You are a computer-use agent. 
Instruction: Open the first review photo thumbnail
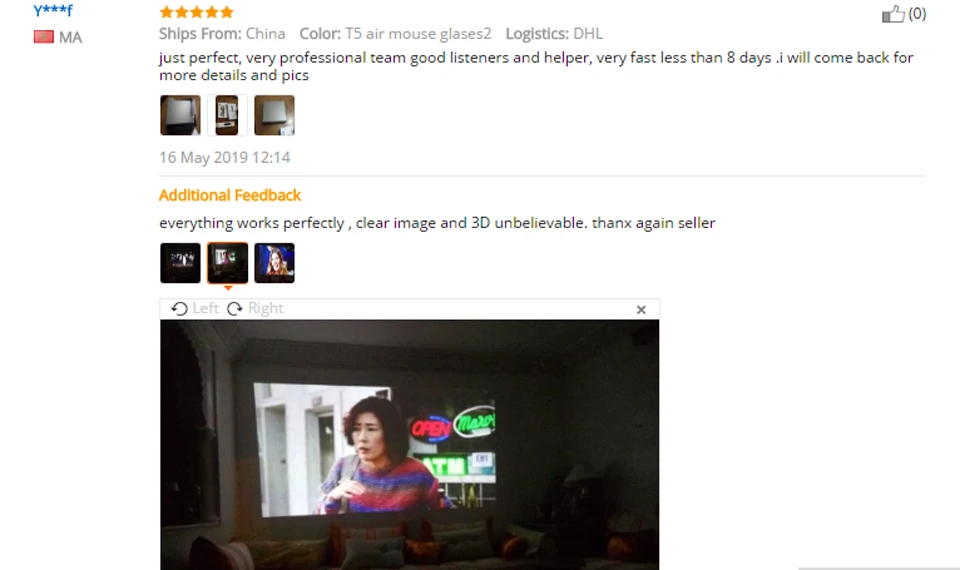[x=180, y=115]
